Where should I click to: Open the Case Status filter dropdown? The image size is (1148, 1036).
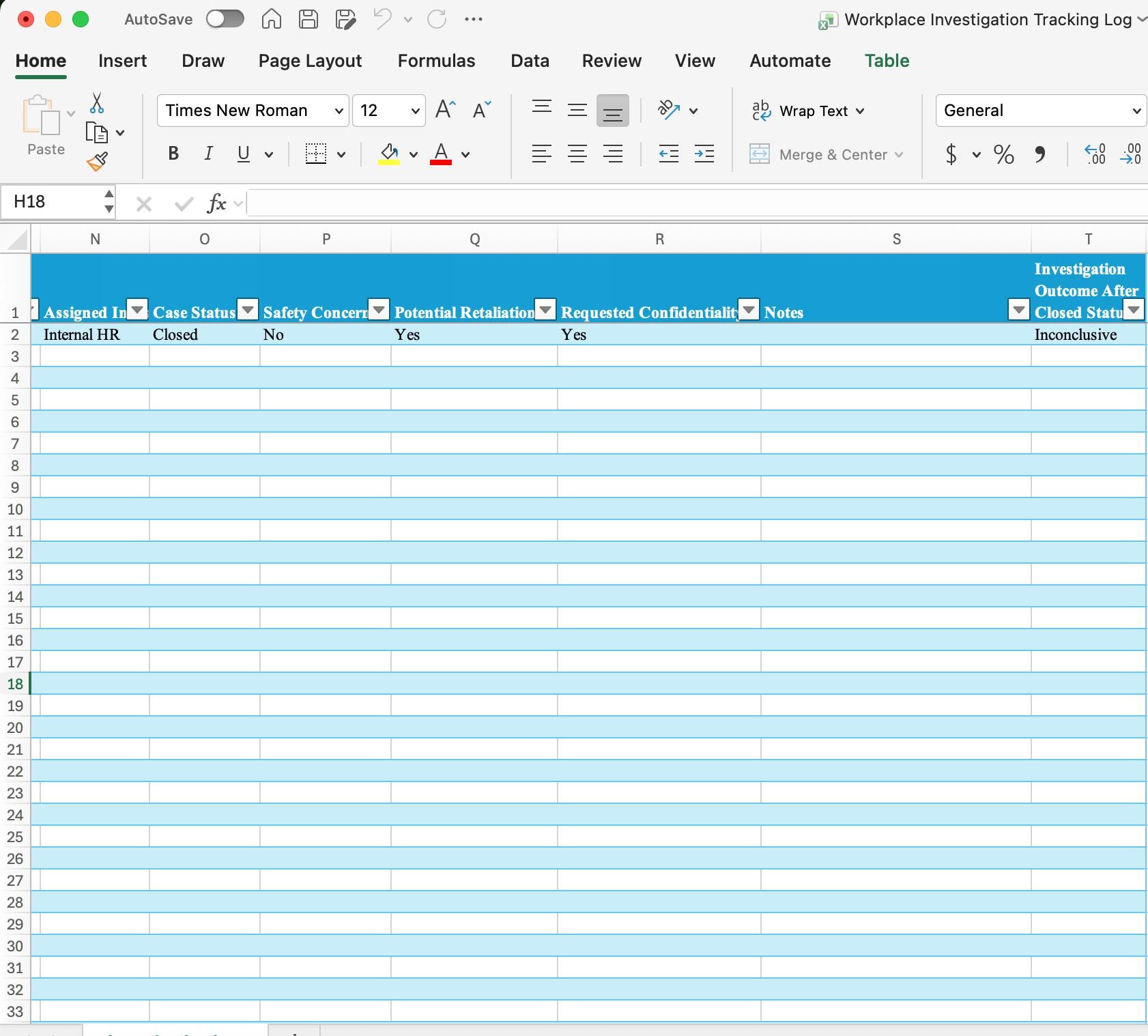coord(248,310)
